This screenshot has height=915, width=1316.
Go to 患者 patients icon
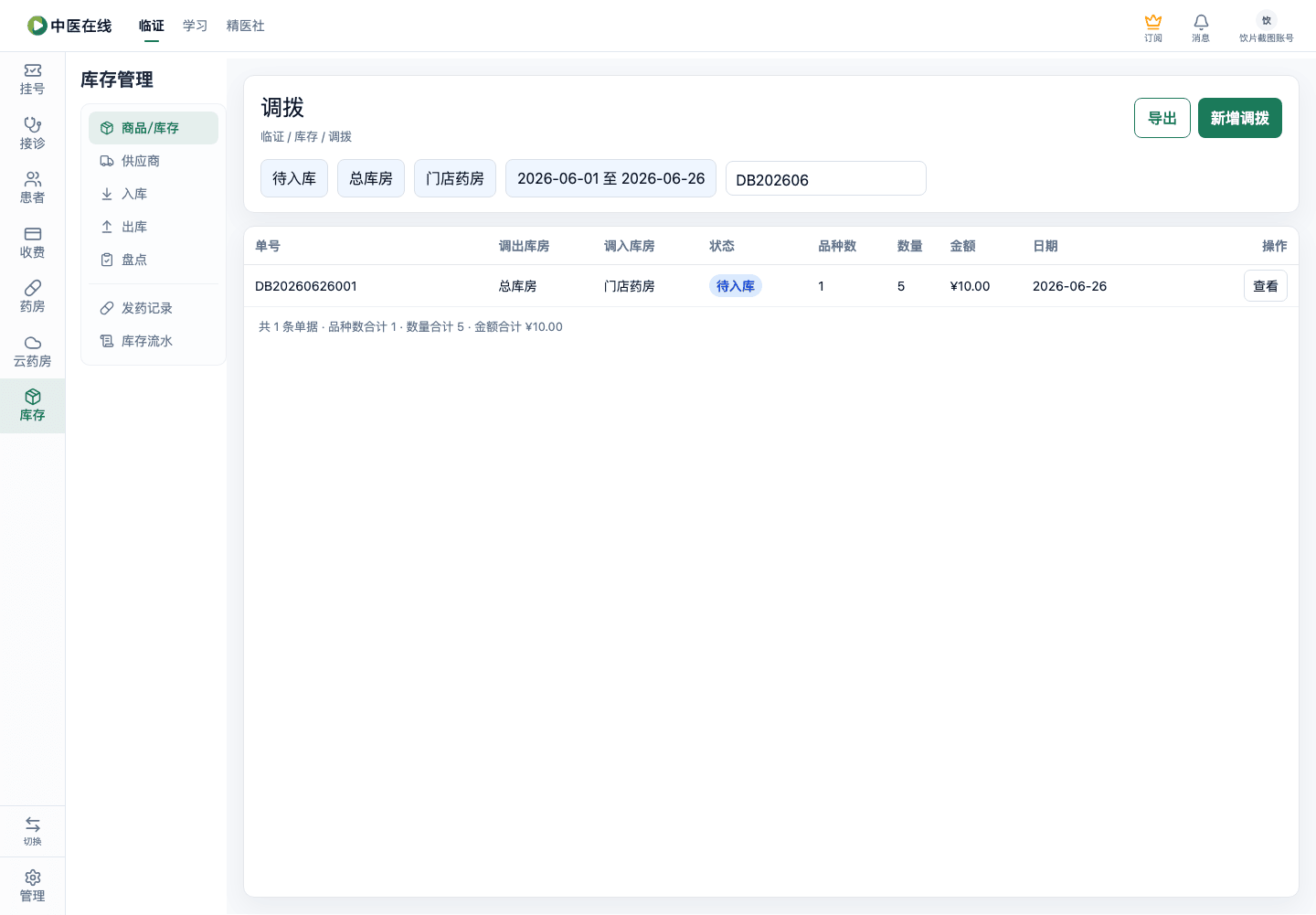tap(33, 179)
